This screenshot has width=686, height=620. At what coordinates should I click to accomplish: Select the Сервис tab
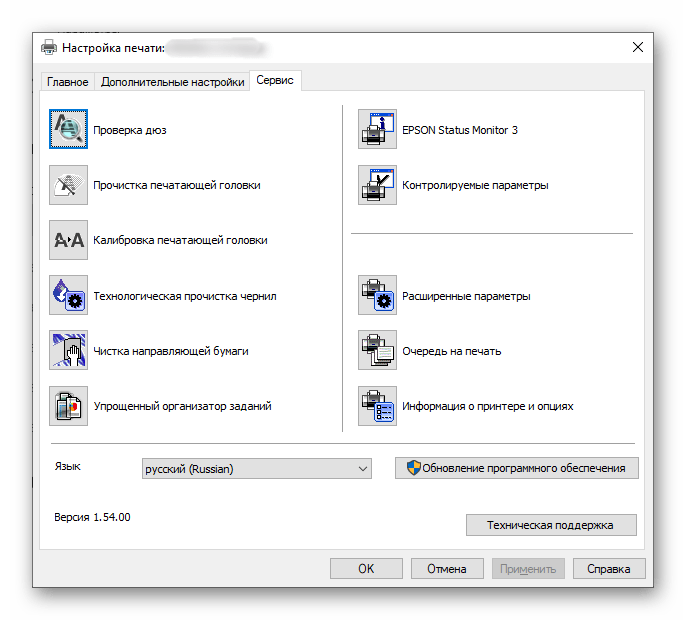(275, 80)
